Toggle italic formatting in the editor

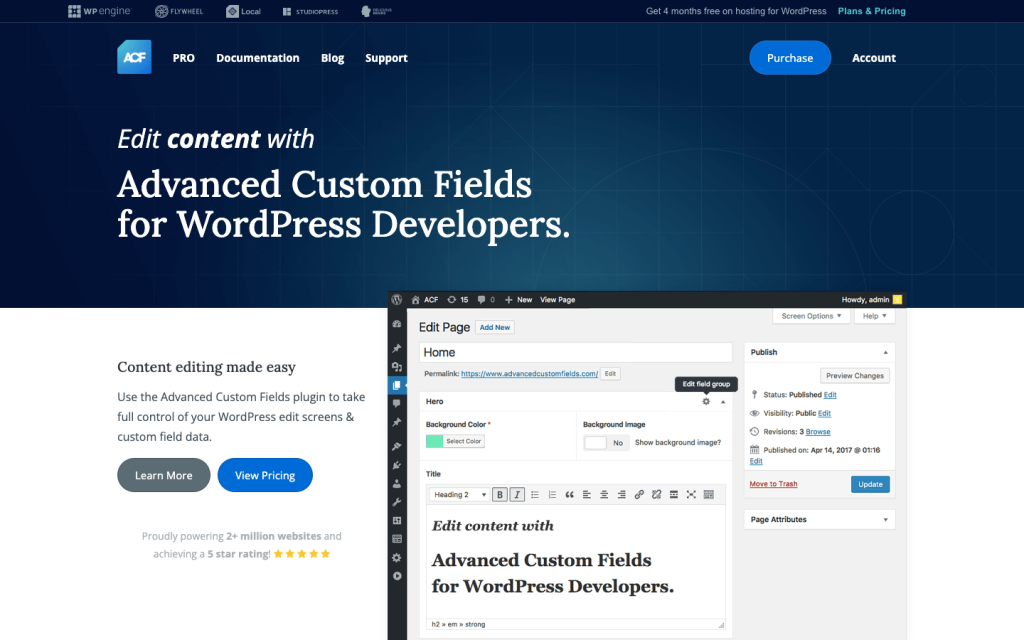[x=517, y=494]
